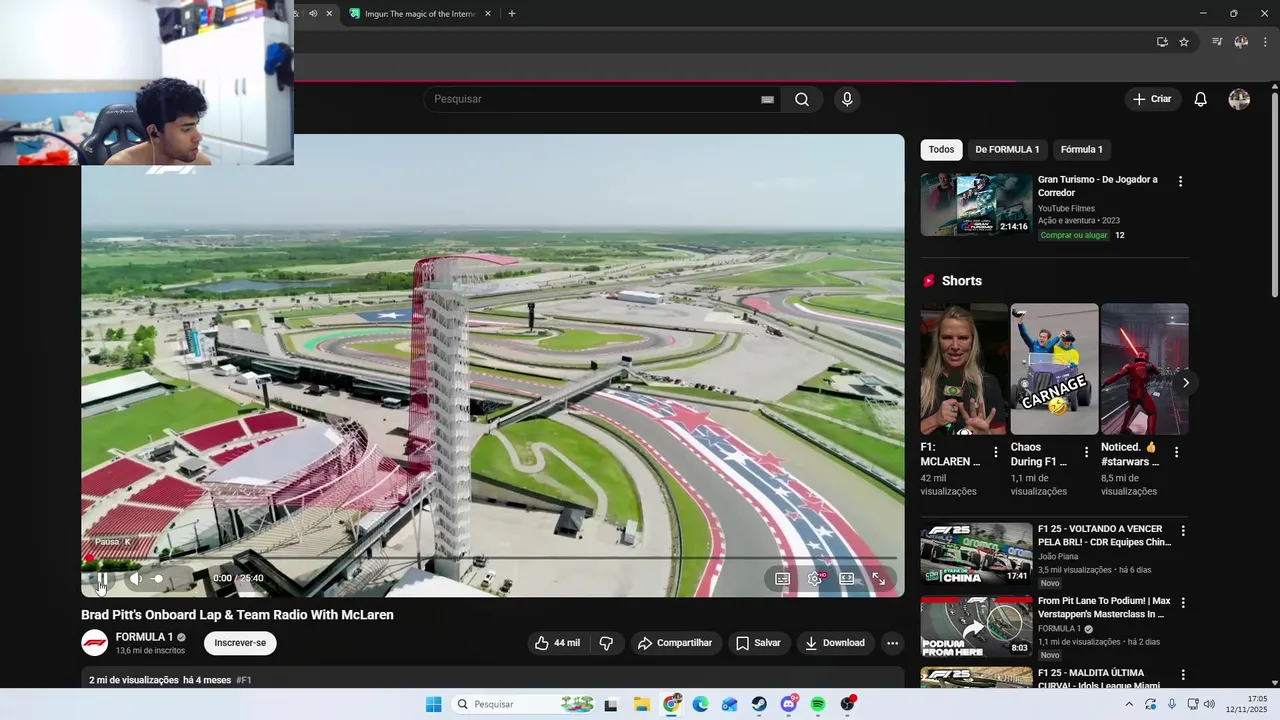Image resolution: width=1280 pixels, height=720 pixels.
Task: Click the #F1 hashtag in the description
Action: pos(244,680)
